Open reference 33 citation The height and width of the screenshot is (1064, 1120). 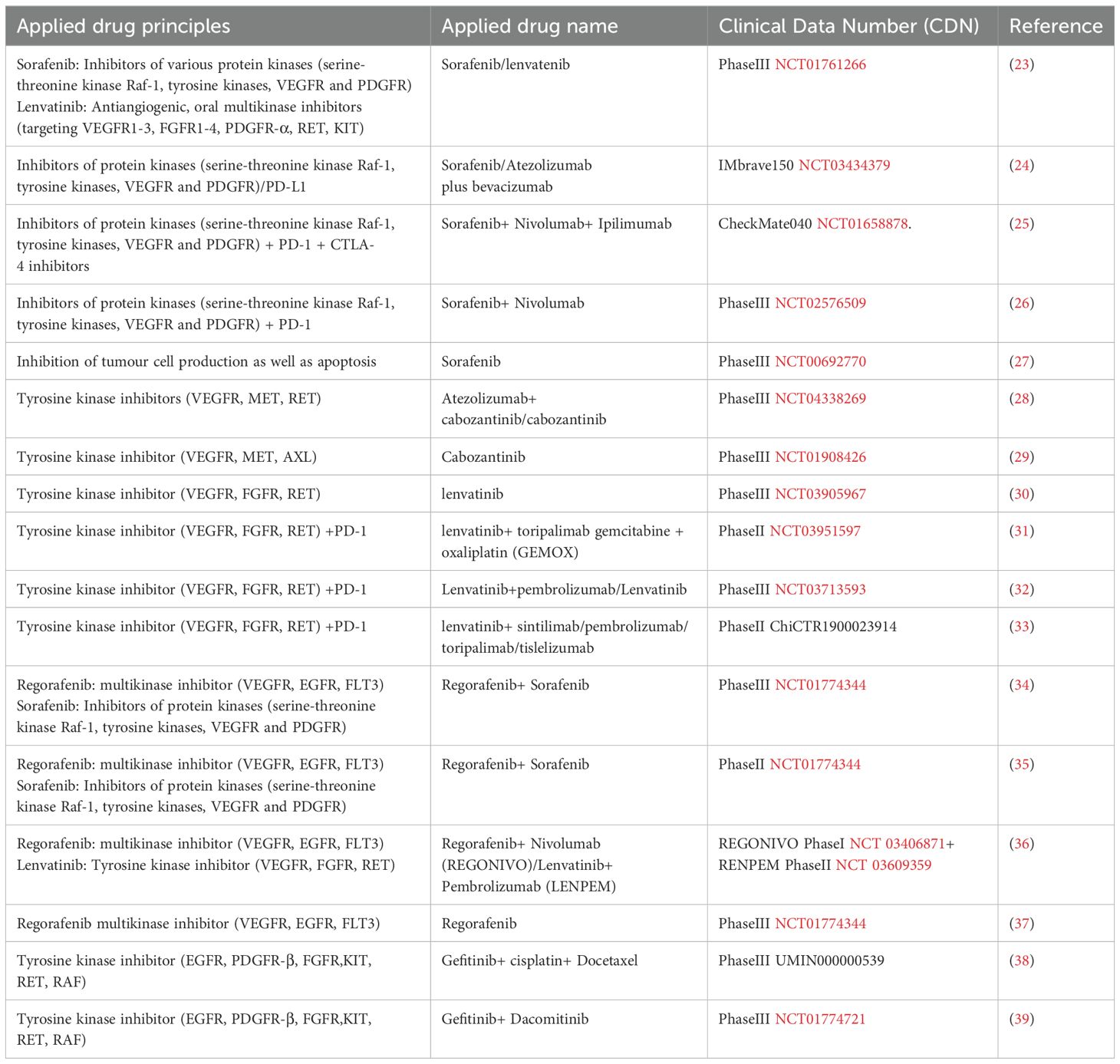(x=1022, y=626)
